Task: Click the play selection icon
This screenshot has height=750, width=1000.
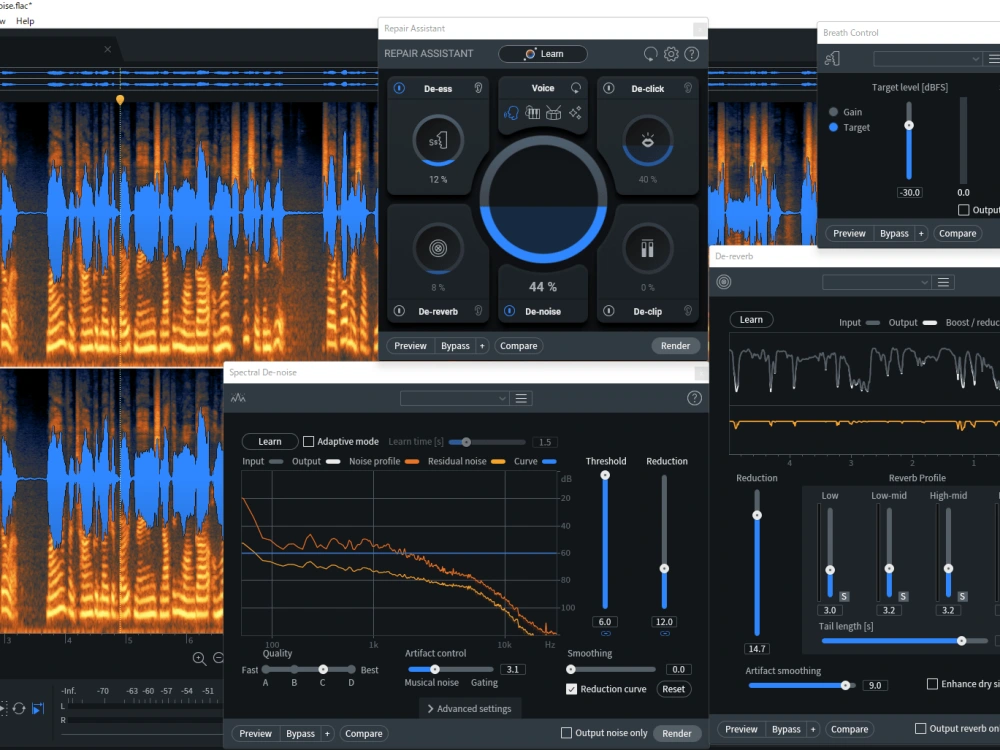Action: (38, 709)
